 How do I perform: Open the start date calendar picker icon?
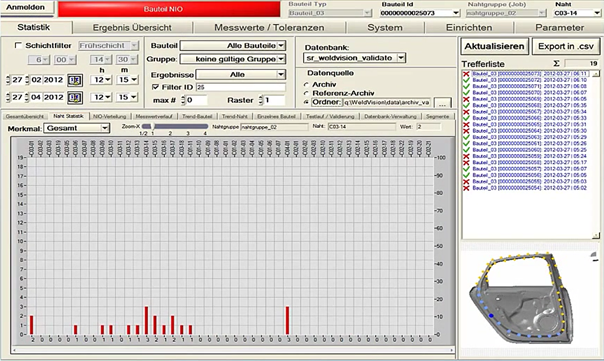click(x=75, y=80)
